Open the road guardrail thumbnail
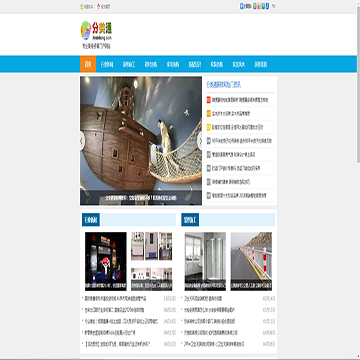This screenshot has height=360, width=360. (x=251, y=261)
